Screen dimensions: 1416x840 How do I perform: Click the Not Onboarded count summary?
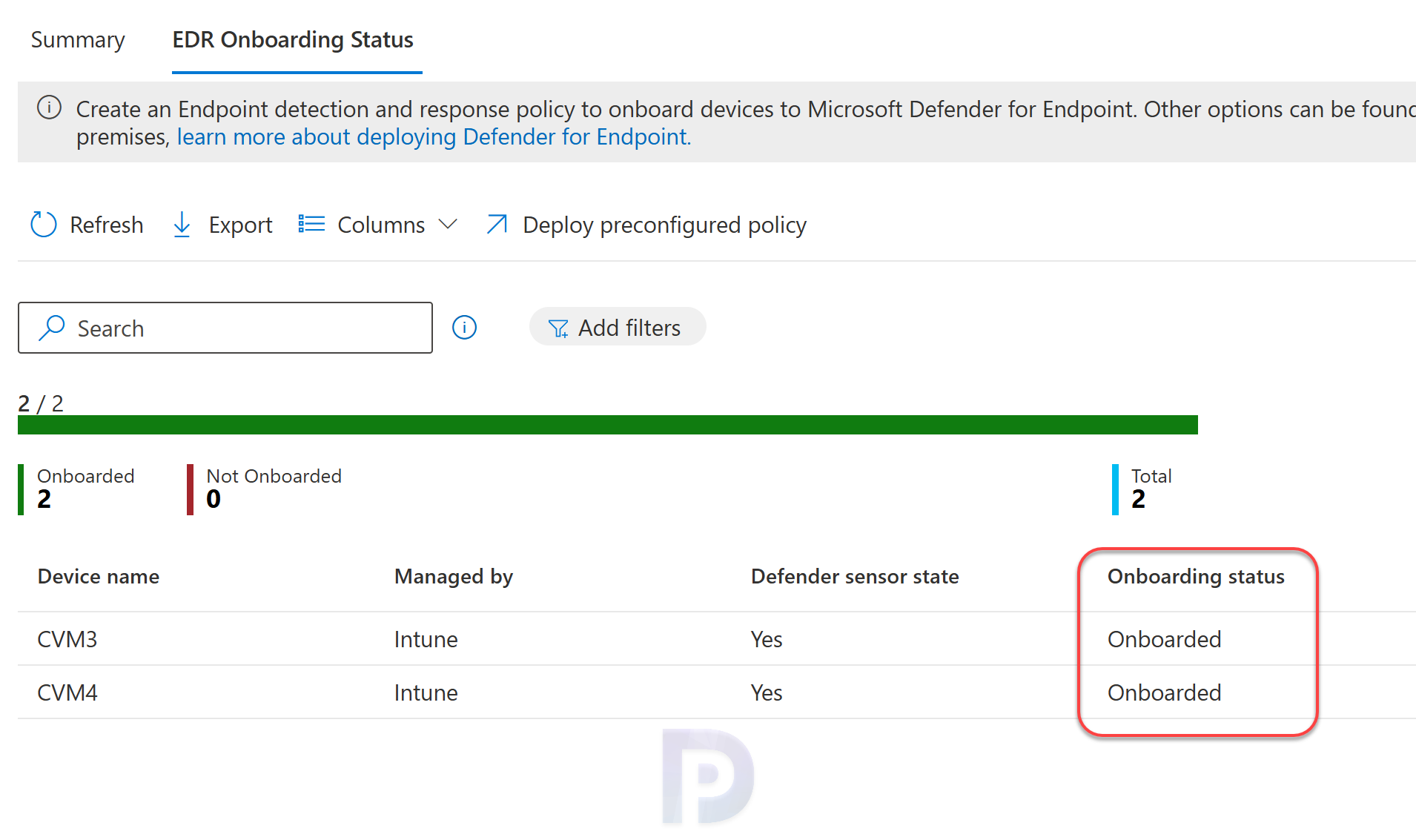coord(265,489)
